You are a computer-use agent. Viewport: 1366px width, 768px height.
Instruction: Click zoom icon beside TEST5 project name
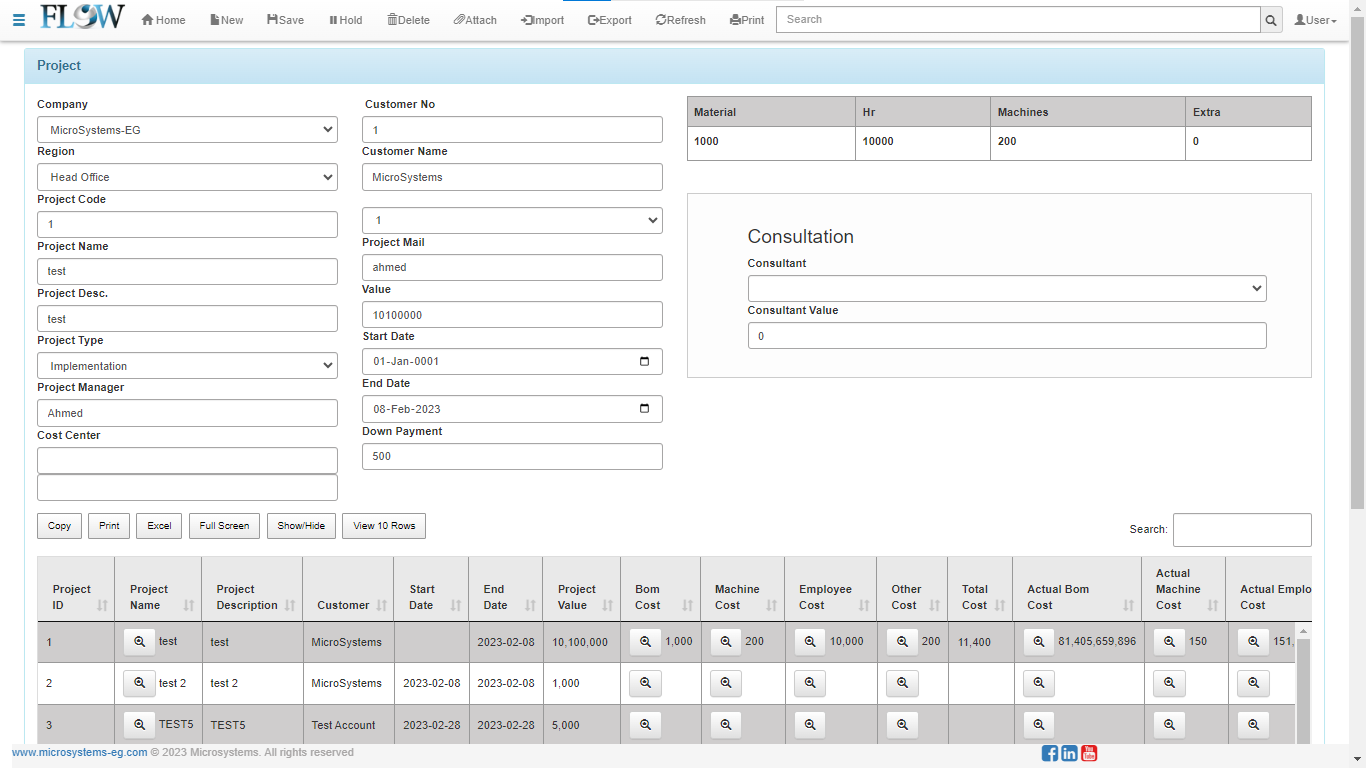(139, 725)
